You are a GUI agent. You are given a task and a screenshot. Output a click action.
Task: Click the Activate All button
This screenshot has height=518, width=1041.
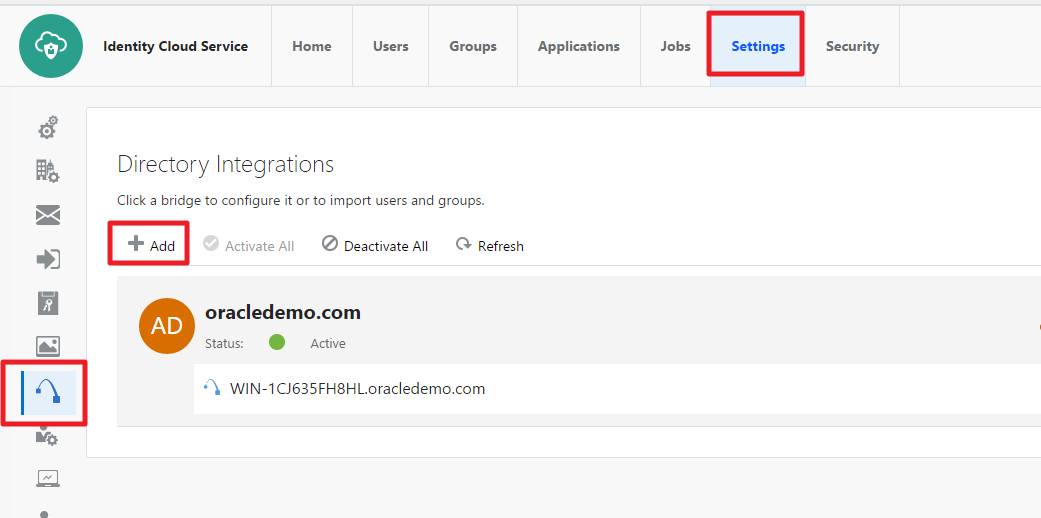[248, 245]
